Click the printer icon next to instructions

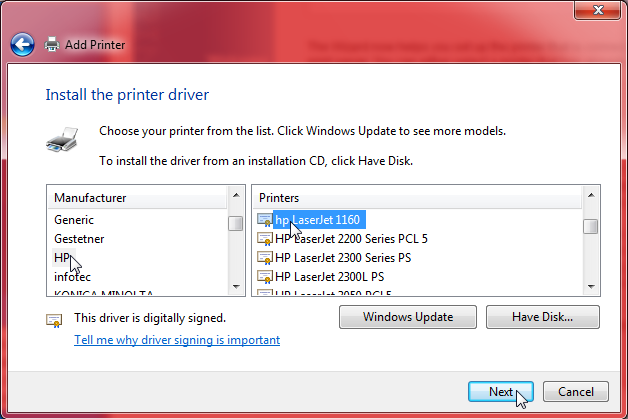click(62, 139)
